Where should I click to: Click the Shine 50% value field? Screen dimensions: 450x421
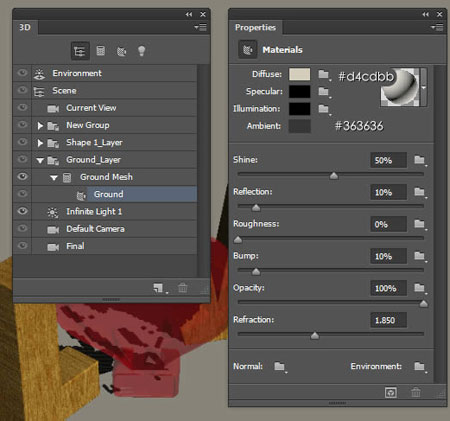coord(388,160)
